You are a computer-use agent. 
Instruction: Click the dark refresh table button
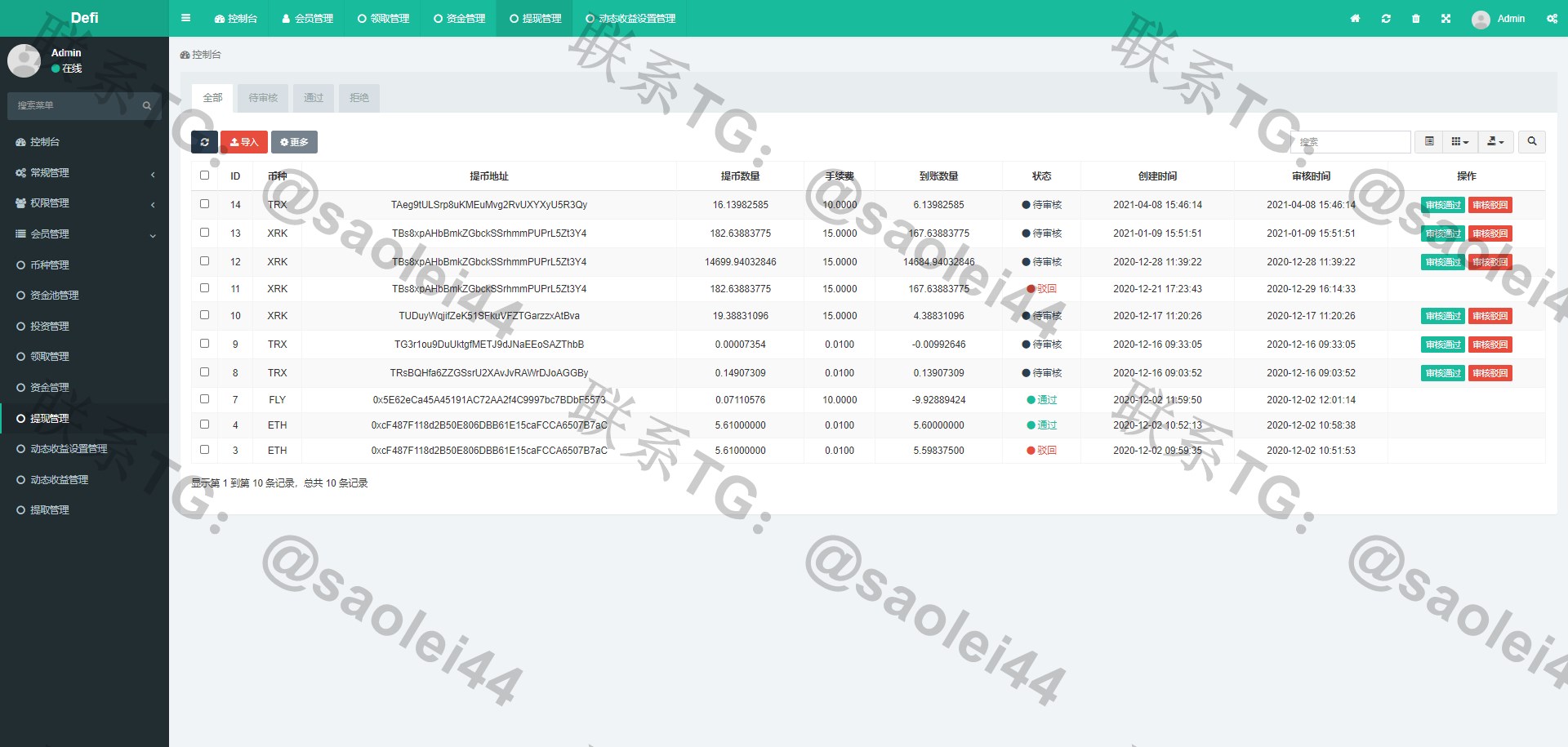point(204,142)
